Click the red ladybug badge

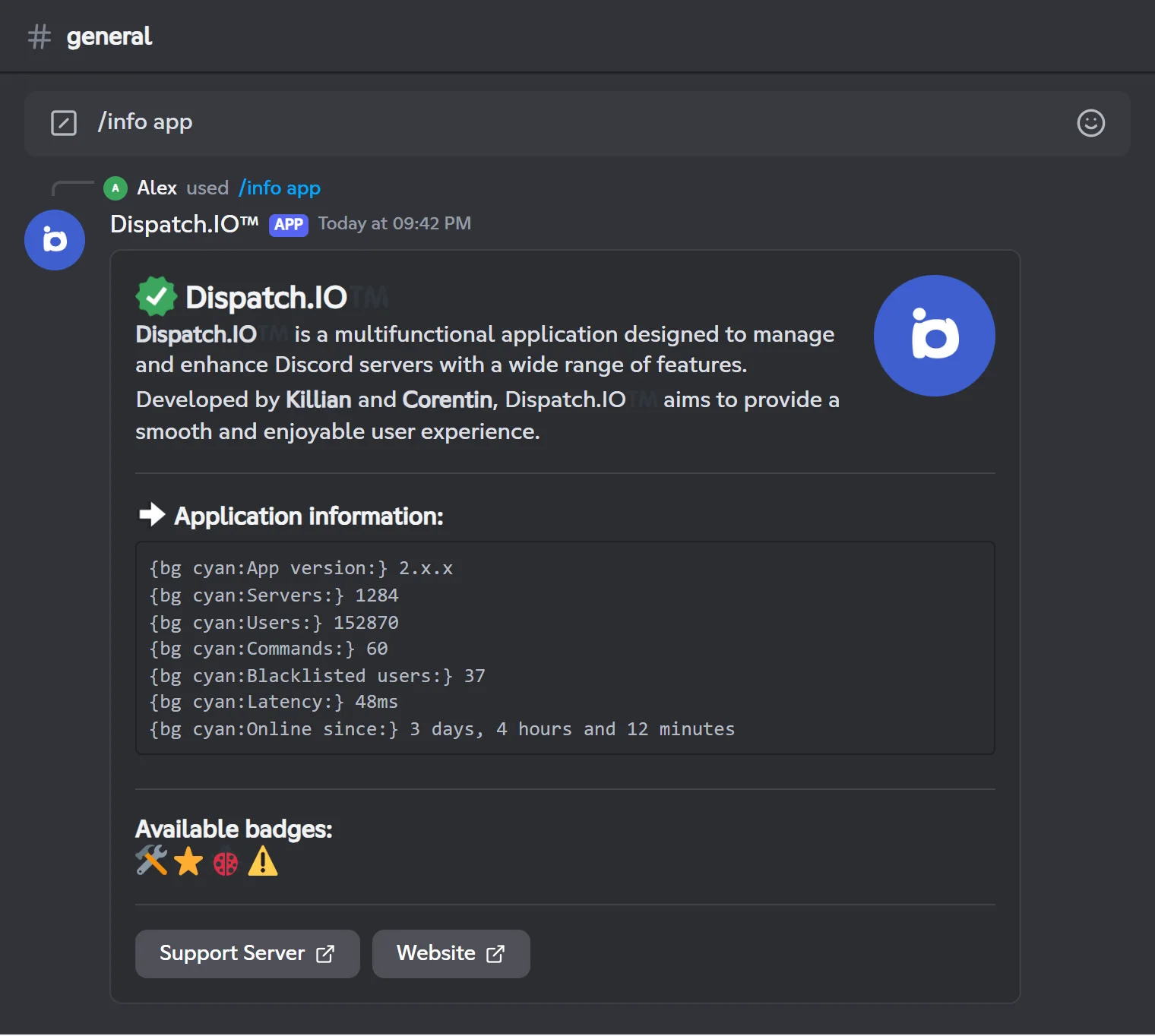coord(226,861)
